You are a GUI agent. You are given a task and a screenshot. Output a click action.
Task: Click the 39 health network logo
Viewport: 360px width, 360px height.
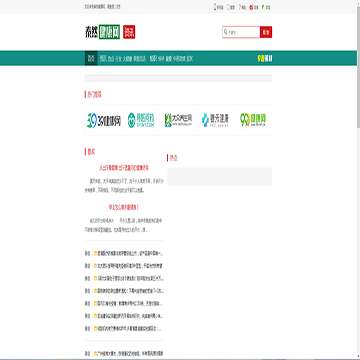coord(104,120)
